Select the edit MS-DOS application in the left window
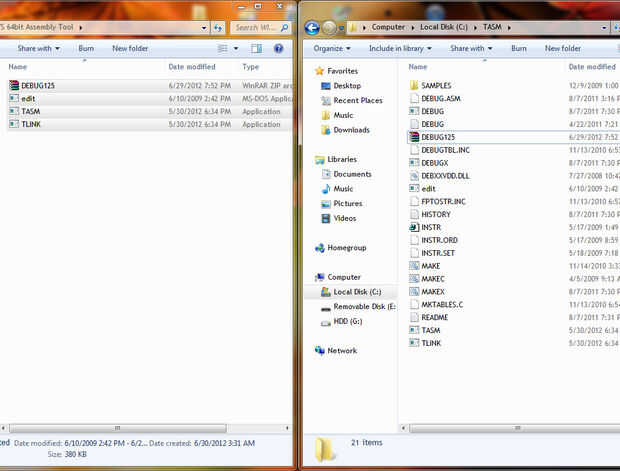The image size is (620, 471). [x=150, y=98]
